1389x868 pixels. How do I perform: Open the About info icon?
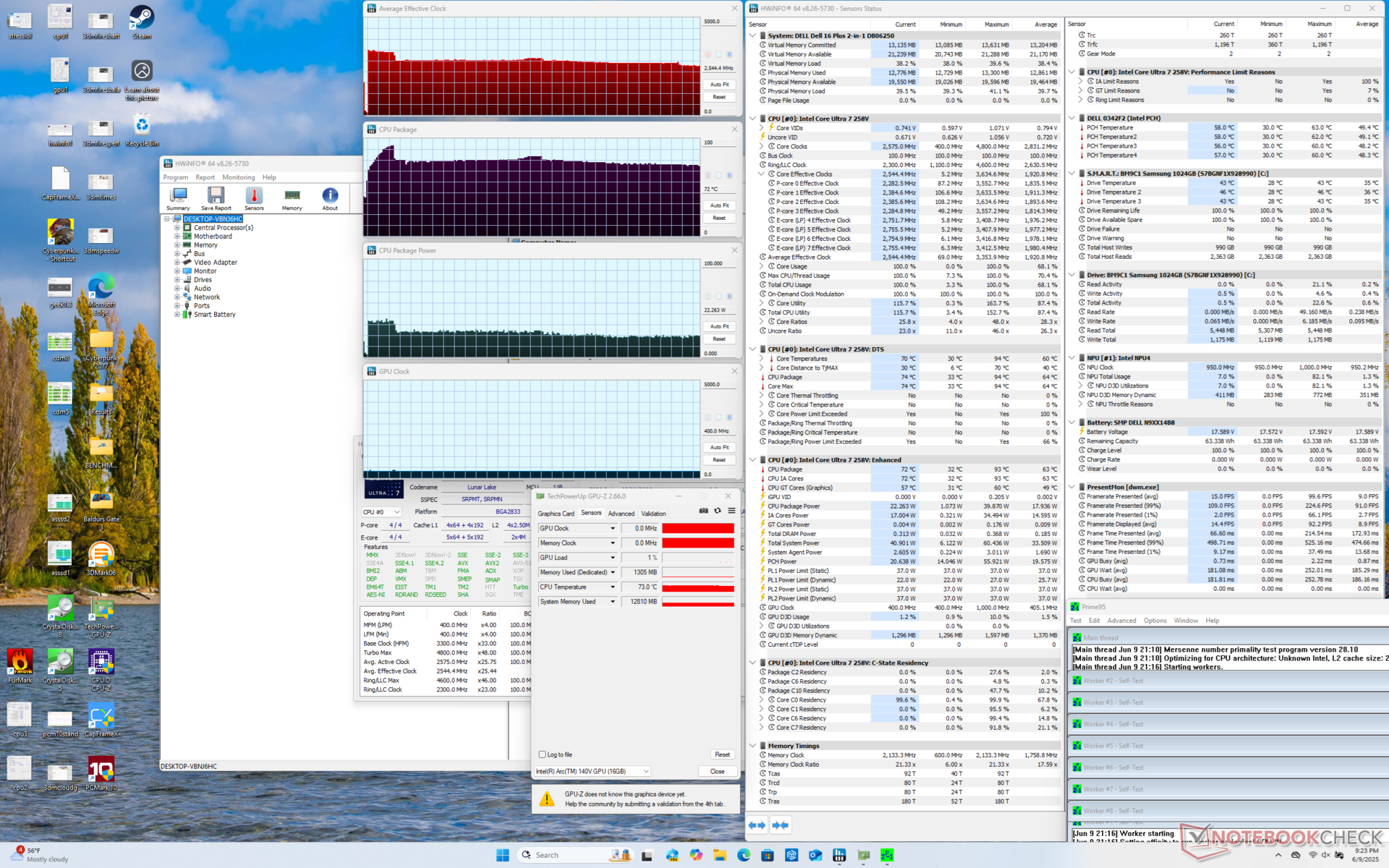pos(330,197)
